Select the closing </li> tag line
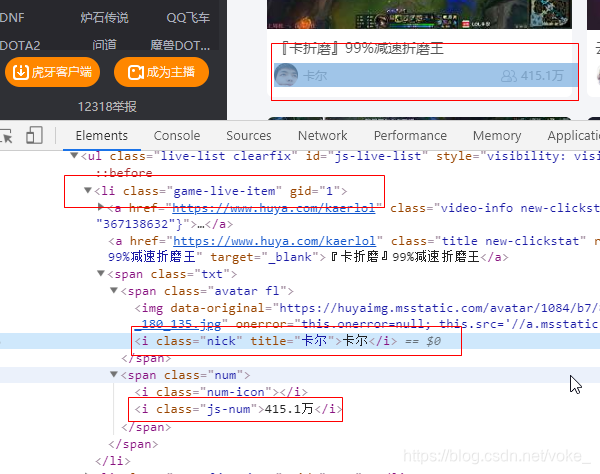The width and height of the screenshot is (600, 474). [113, 461]
